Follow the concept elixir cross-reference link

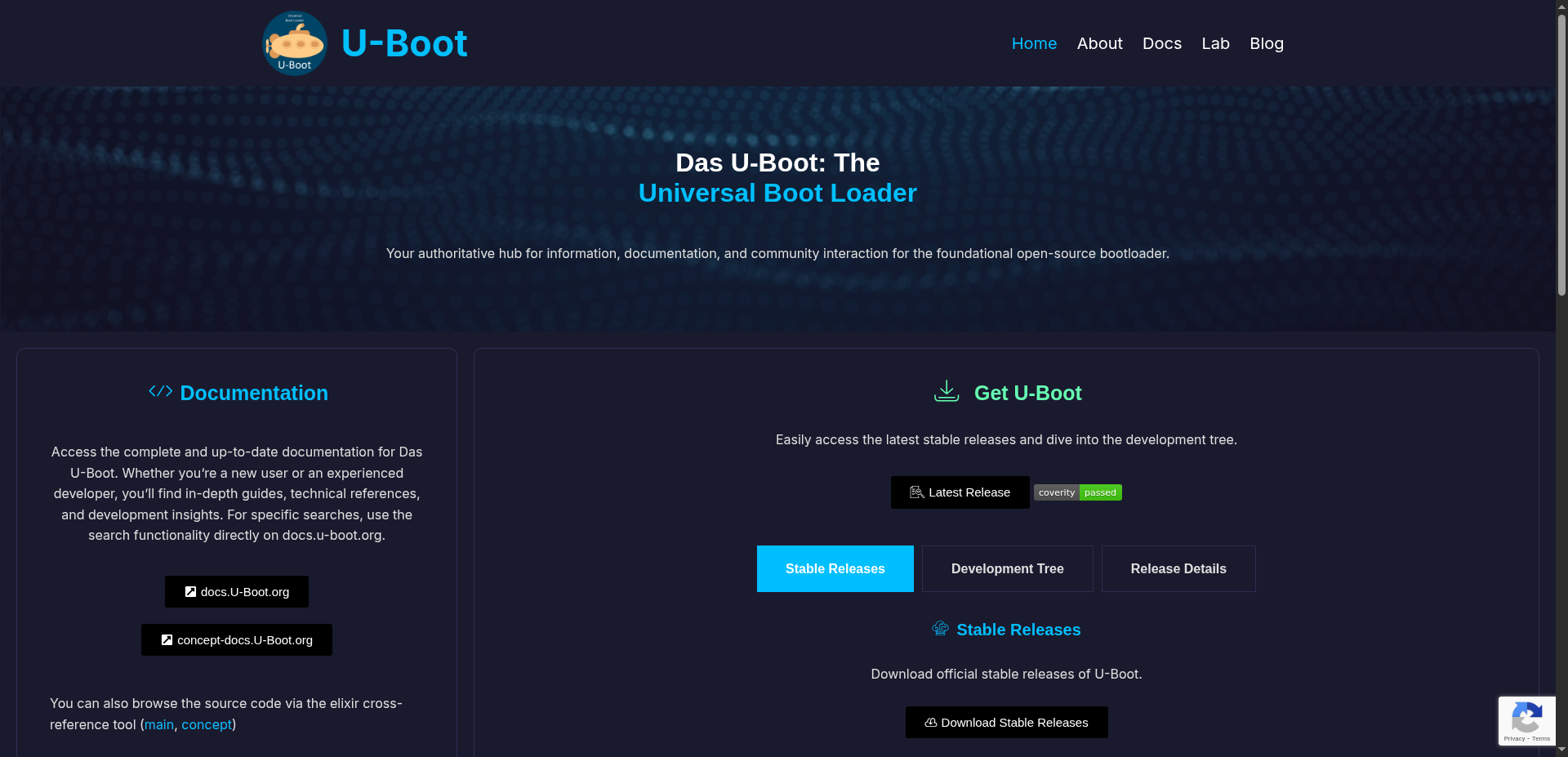tap(207, 724)
